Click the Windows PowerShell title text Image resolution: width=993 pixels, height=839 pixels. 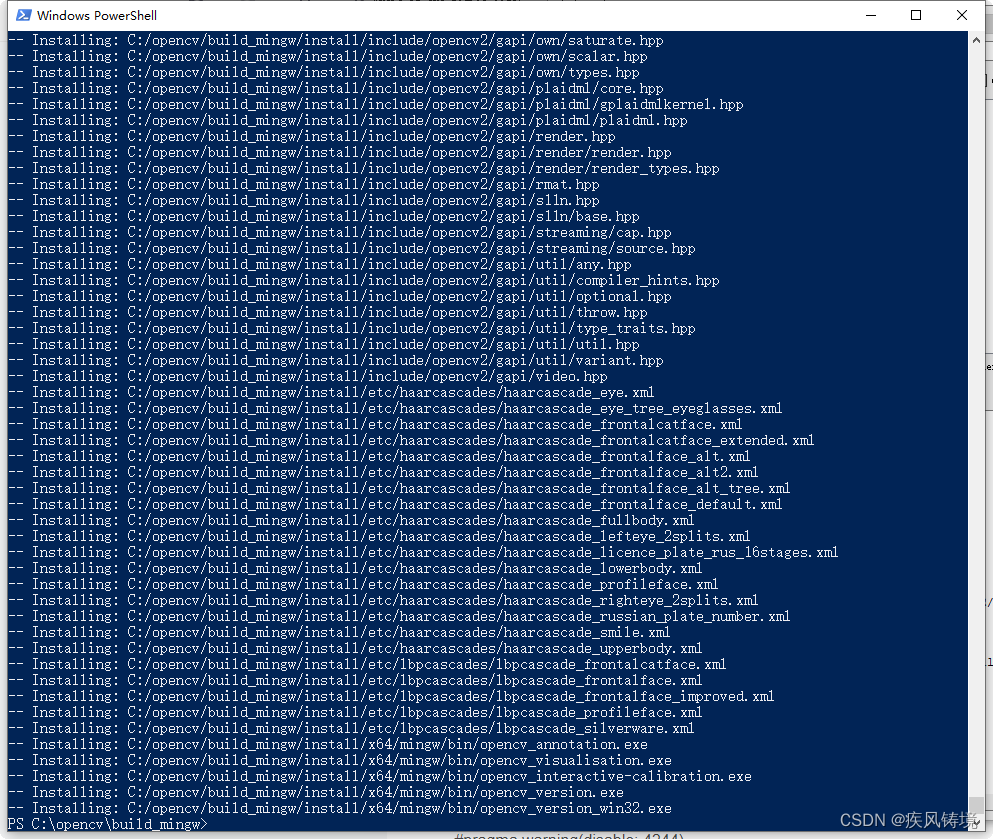tap(97, 15)
